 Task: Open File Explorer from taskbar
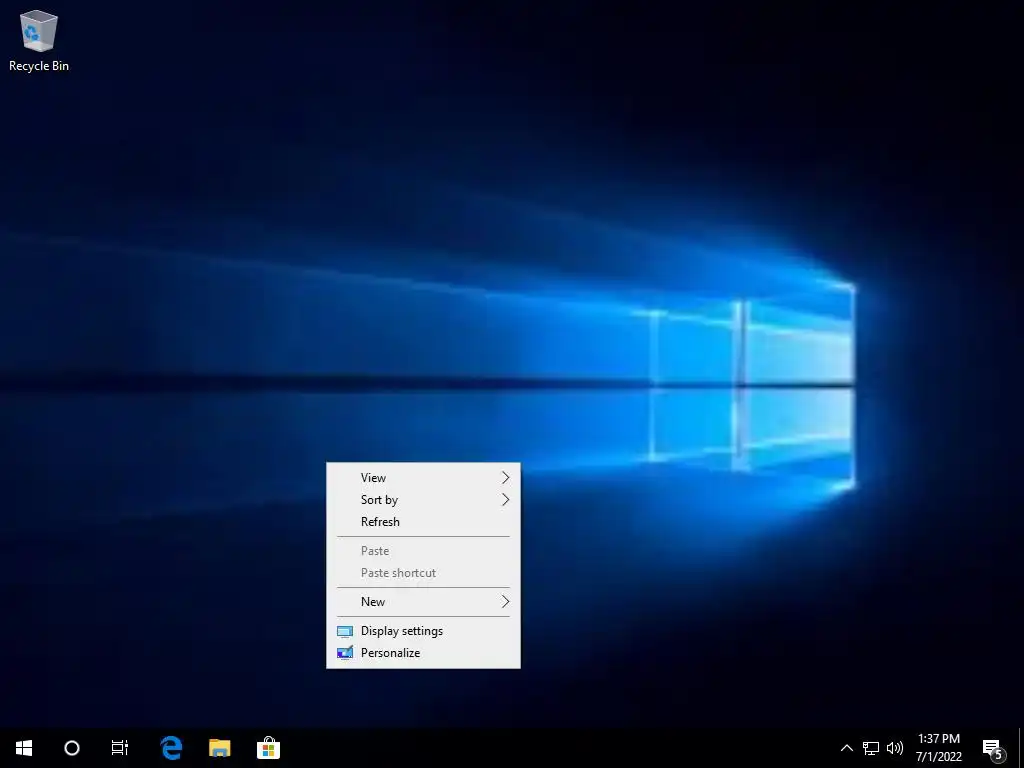pyautogui.click(x=219, y=748)
